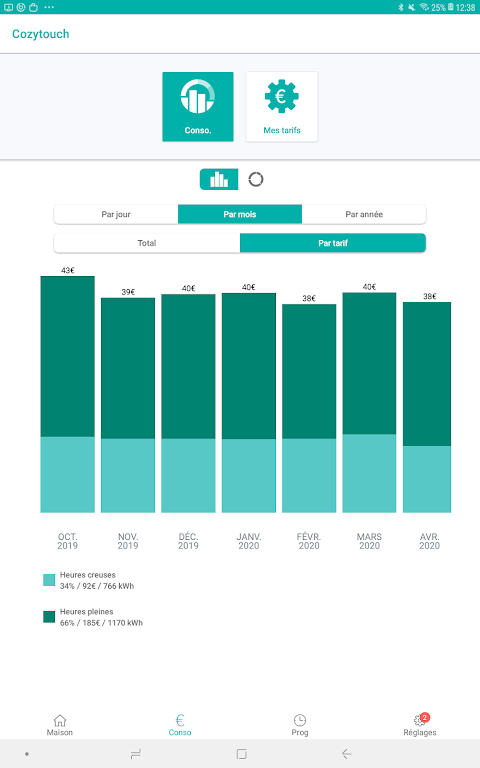Go to Maison home tab

[60, 725]
